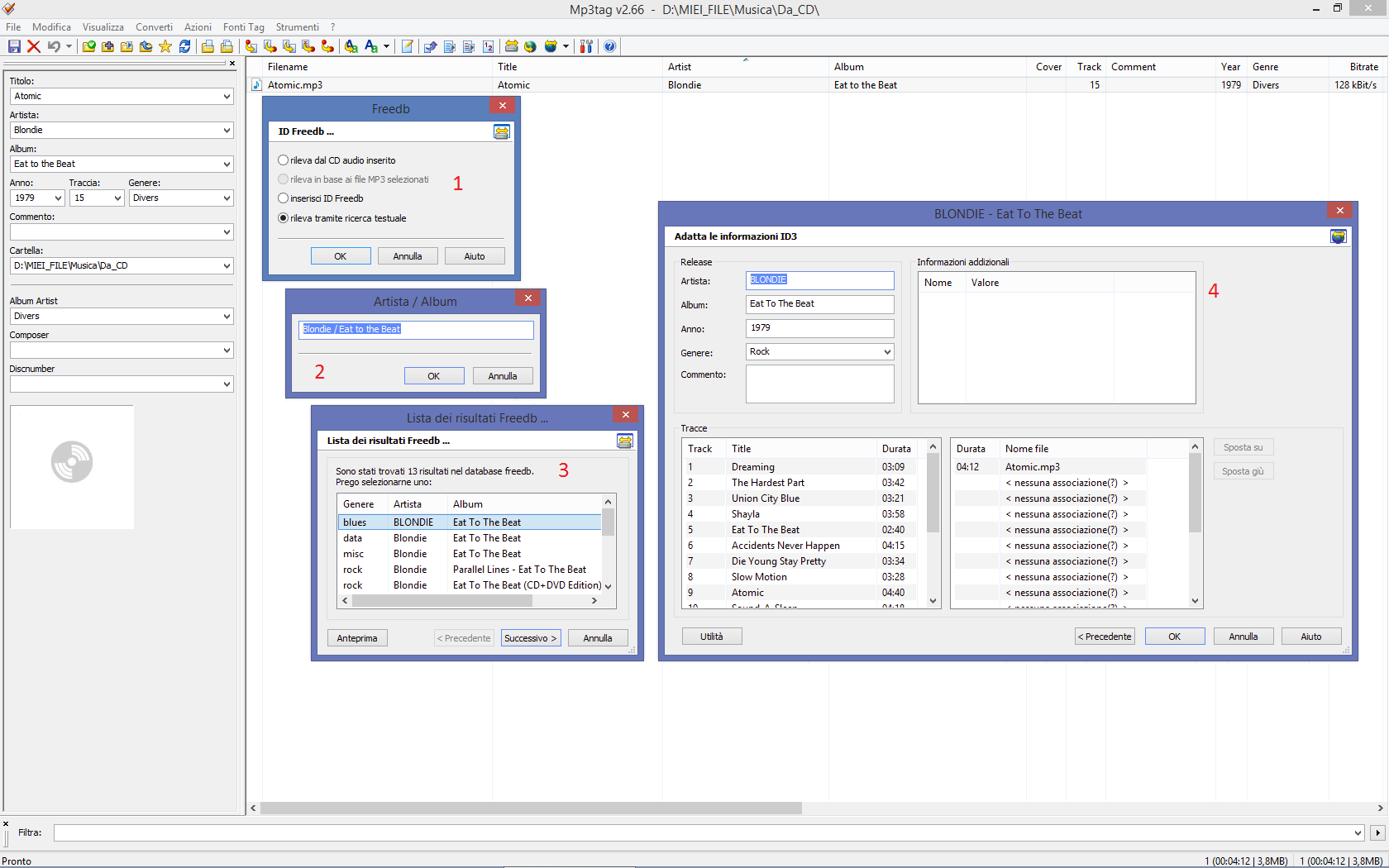
Task: Click the first printer-like icon after refresh
Action: tap(208, 46)
